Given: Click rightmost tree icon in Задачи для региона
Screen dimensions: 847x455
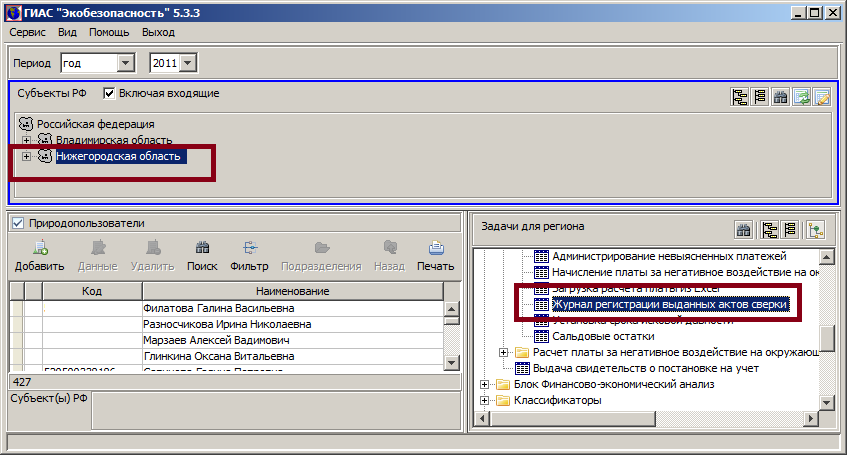Looking at the screenshot, I should coord(815,230).
